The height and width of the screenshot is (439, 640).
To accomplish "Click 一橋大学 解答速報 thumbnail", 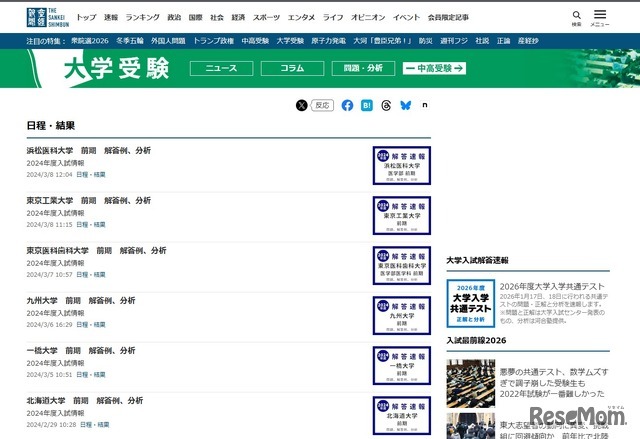I will point(402,366).
